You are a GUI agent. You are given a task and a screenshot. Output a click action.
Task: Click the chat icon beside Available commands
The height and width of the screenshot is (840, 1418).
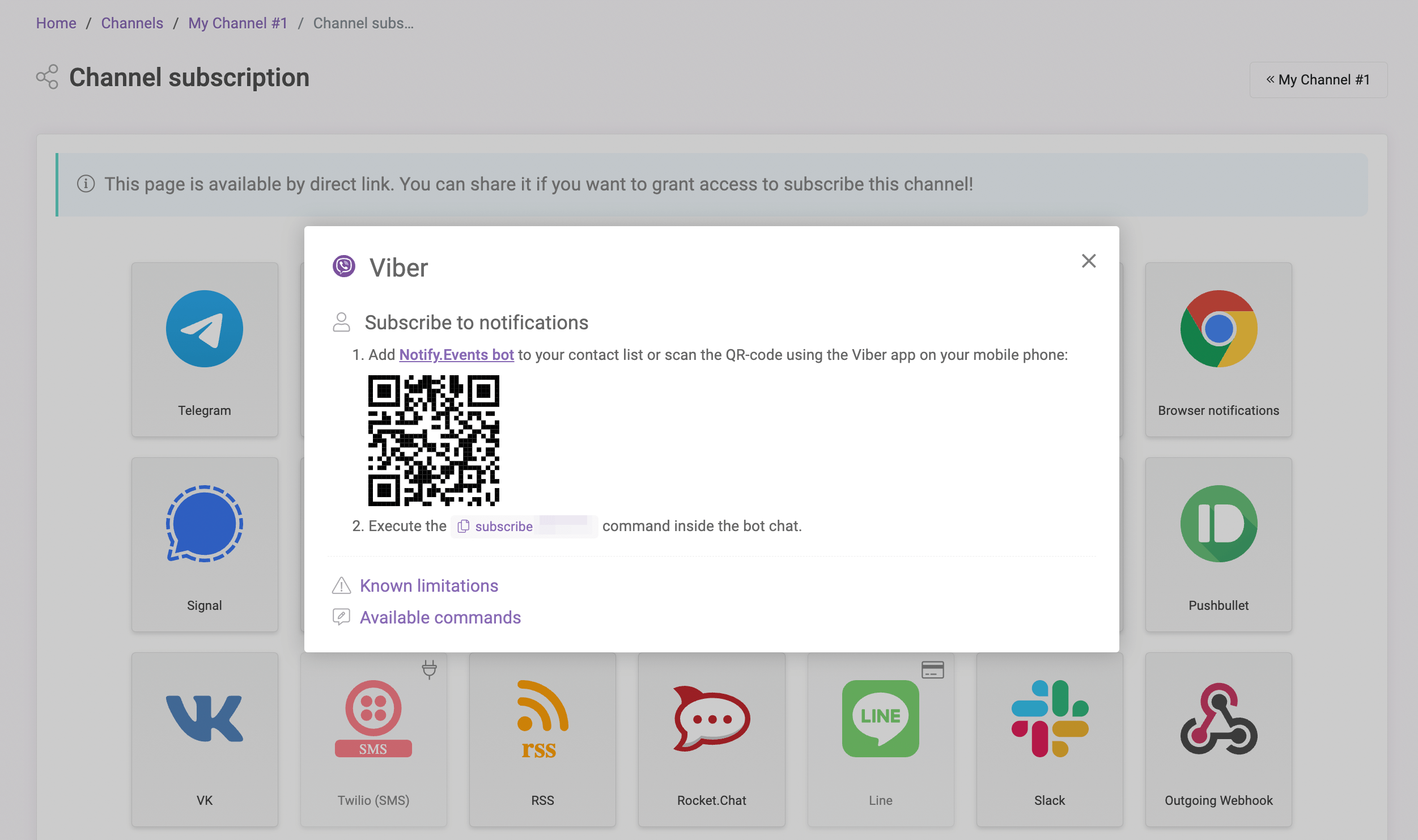(x=341, y=617)
